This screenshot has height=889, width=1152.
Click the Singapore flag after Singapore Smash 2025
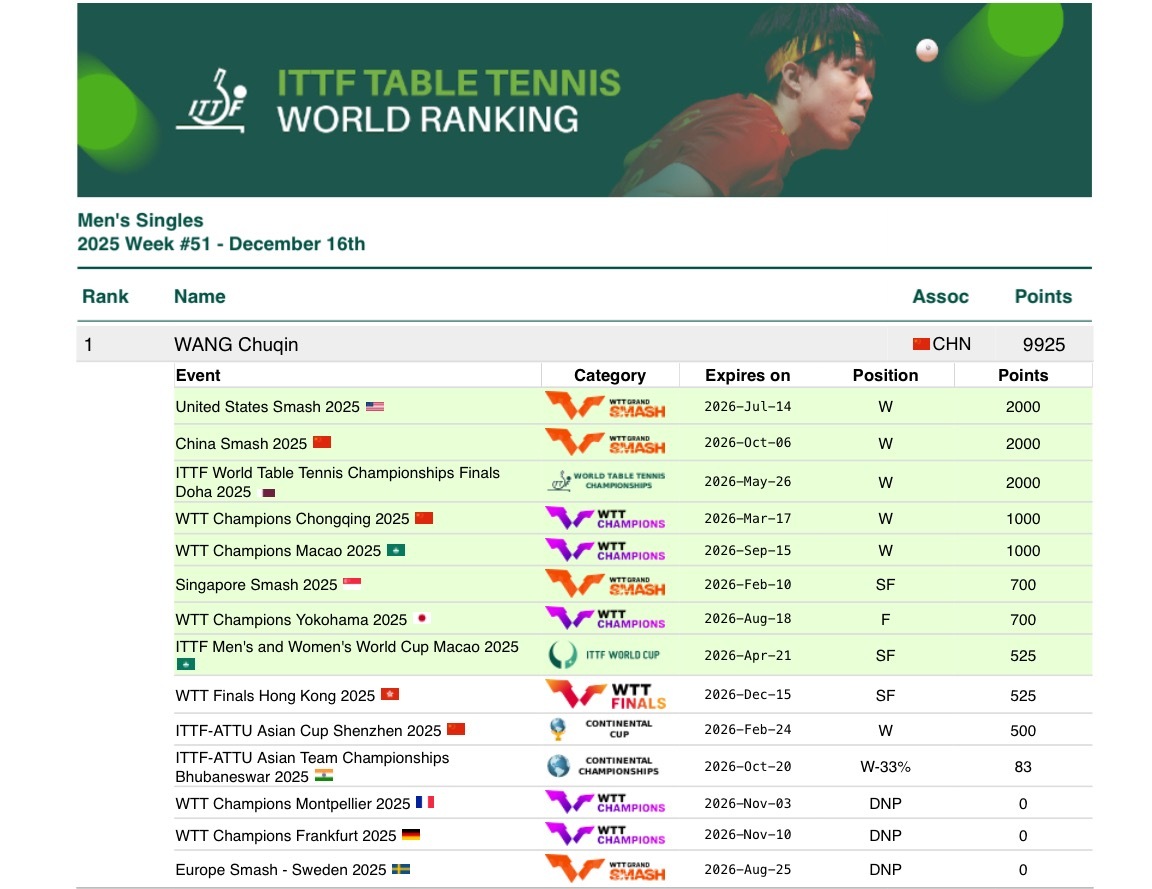coord(352,584)
